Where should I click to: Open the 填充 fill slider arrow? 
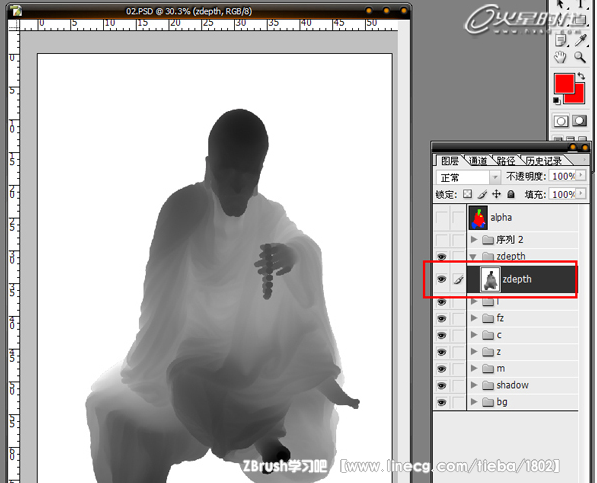[581, 194]
